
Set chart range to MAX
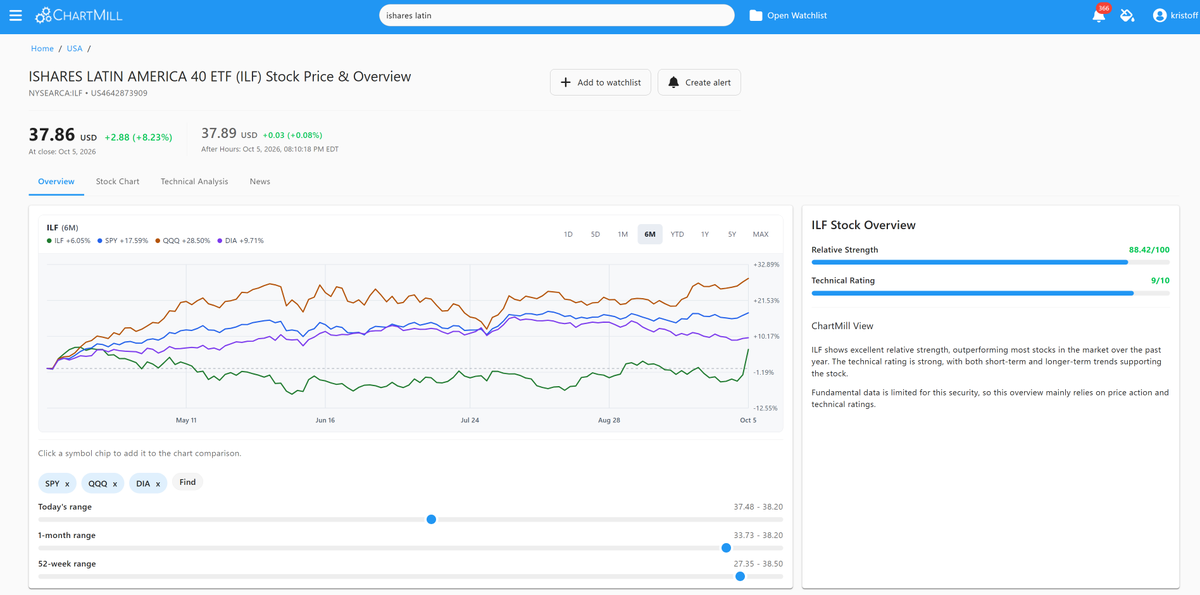(x=760, y=234)
